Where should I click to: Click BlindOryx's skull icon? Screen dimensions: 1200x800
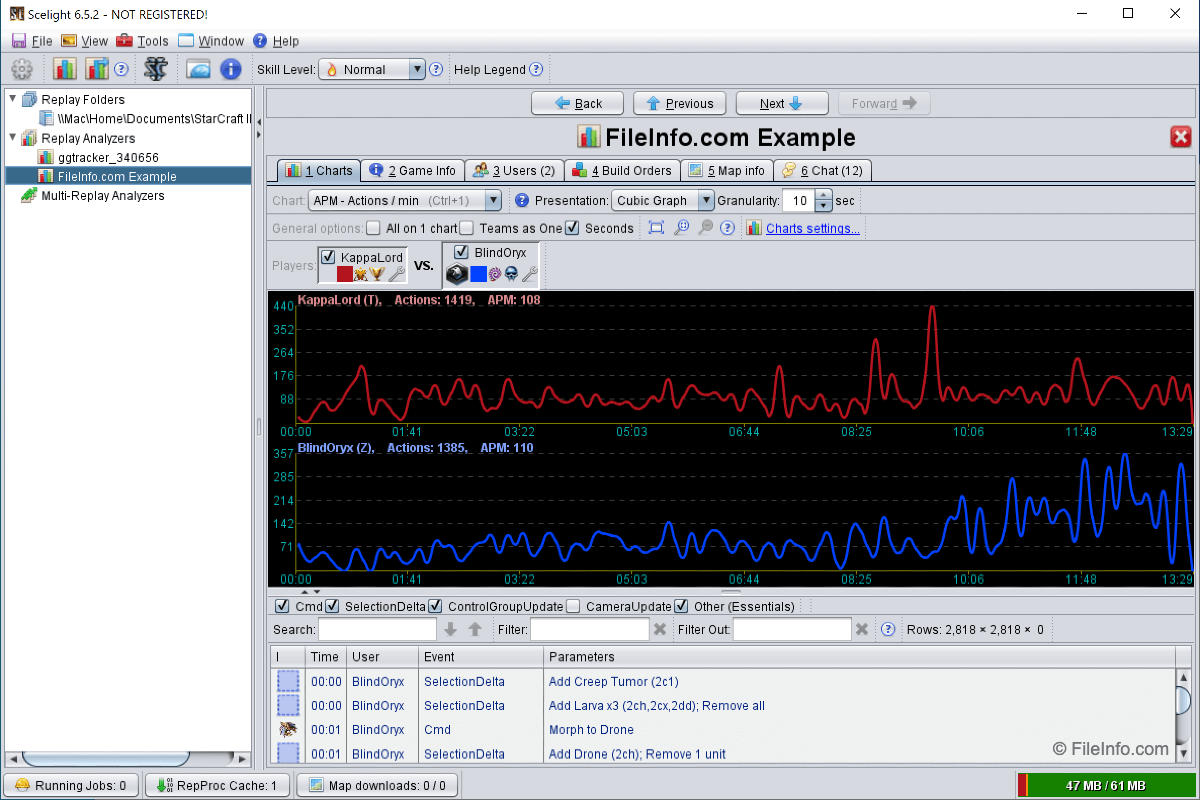(511, 274)
